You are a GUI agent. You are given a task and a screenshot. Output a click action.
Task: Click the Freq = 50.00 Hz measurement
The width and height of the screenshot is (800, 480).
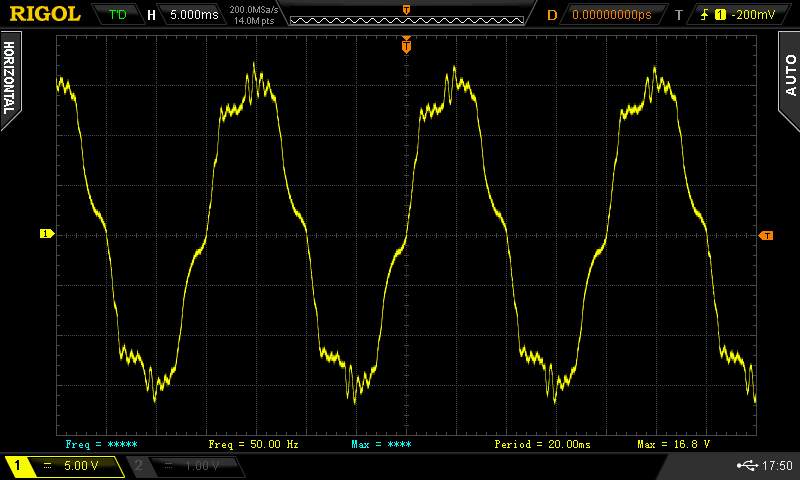pyautogui.click(x=253, y=443)
